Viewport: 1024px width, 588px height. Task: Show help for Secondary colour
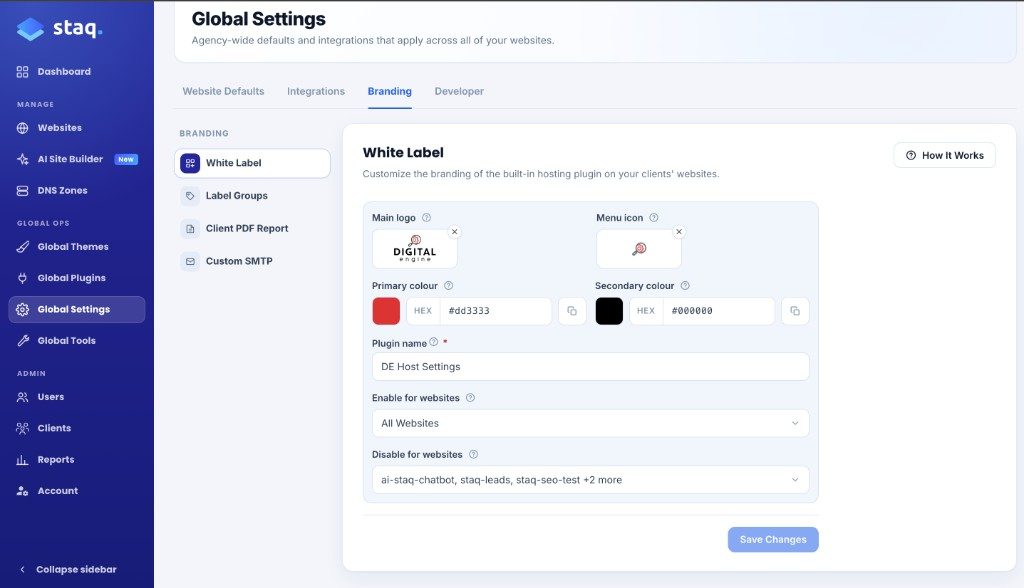[685, 286]
